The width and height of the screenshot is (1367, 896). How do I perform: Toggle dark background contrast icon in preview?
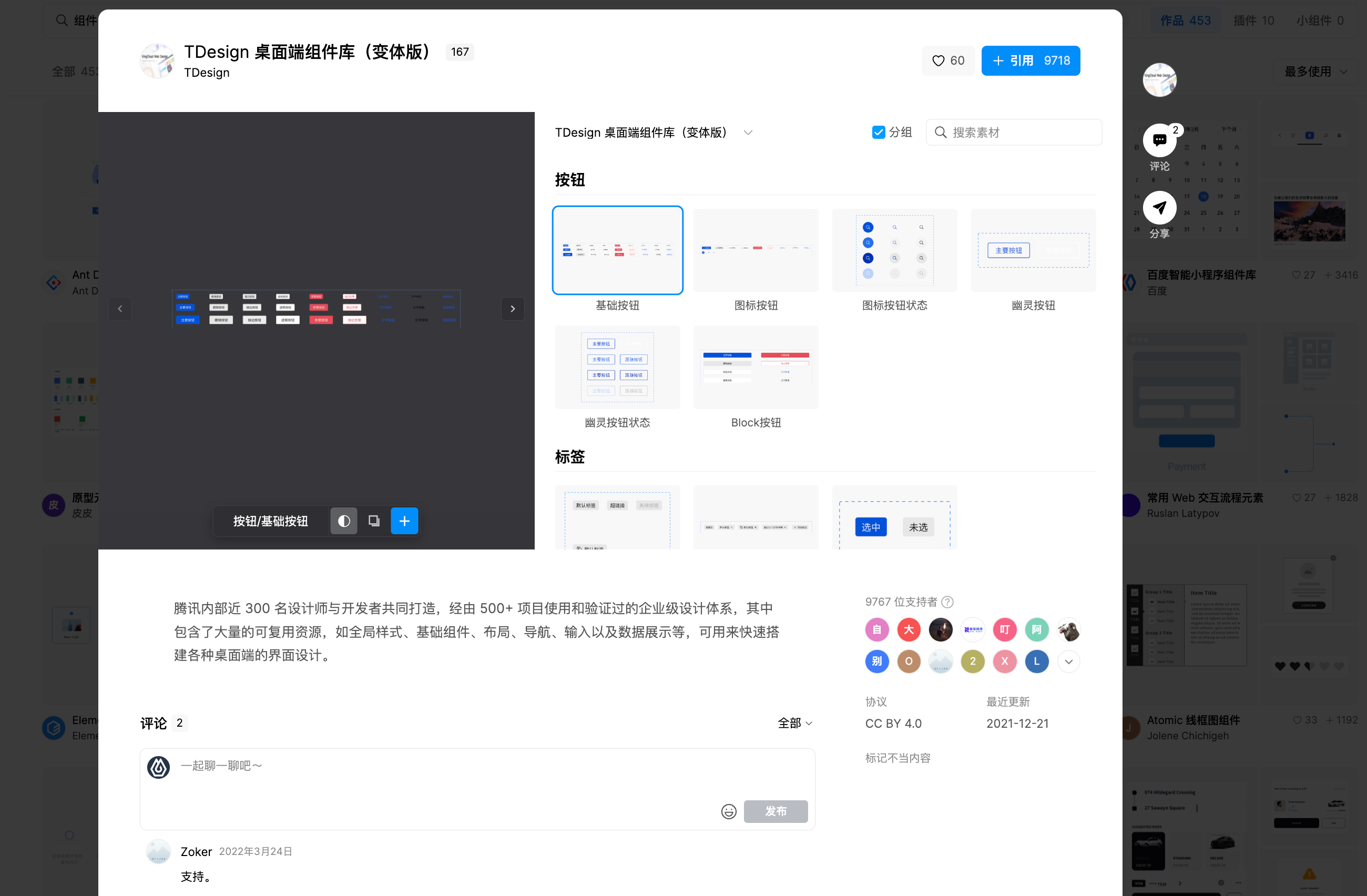click(344, 521)
